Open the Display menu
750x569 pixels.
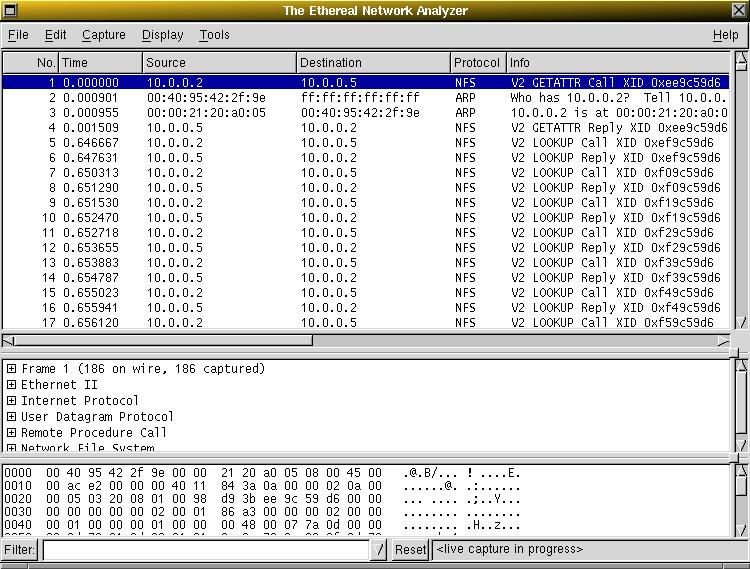[163, 35]
